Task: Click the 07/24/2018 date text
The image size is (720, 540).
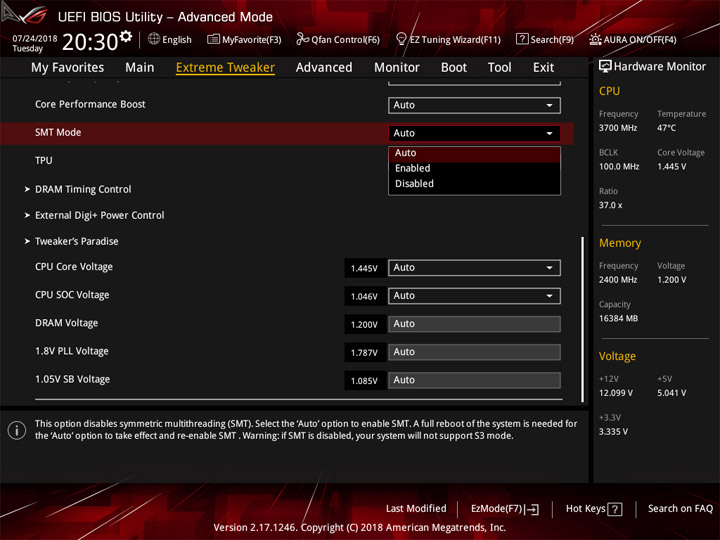Action: point(35,38)
